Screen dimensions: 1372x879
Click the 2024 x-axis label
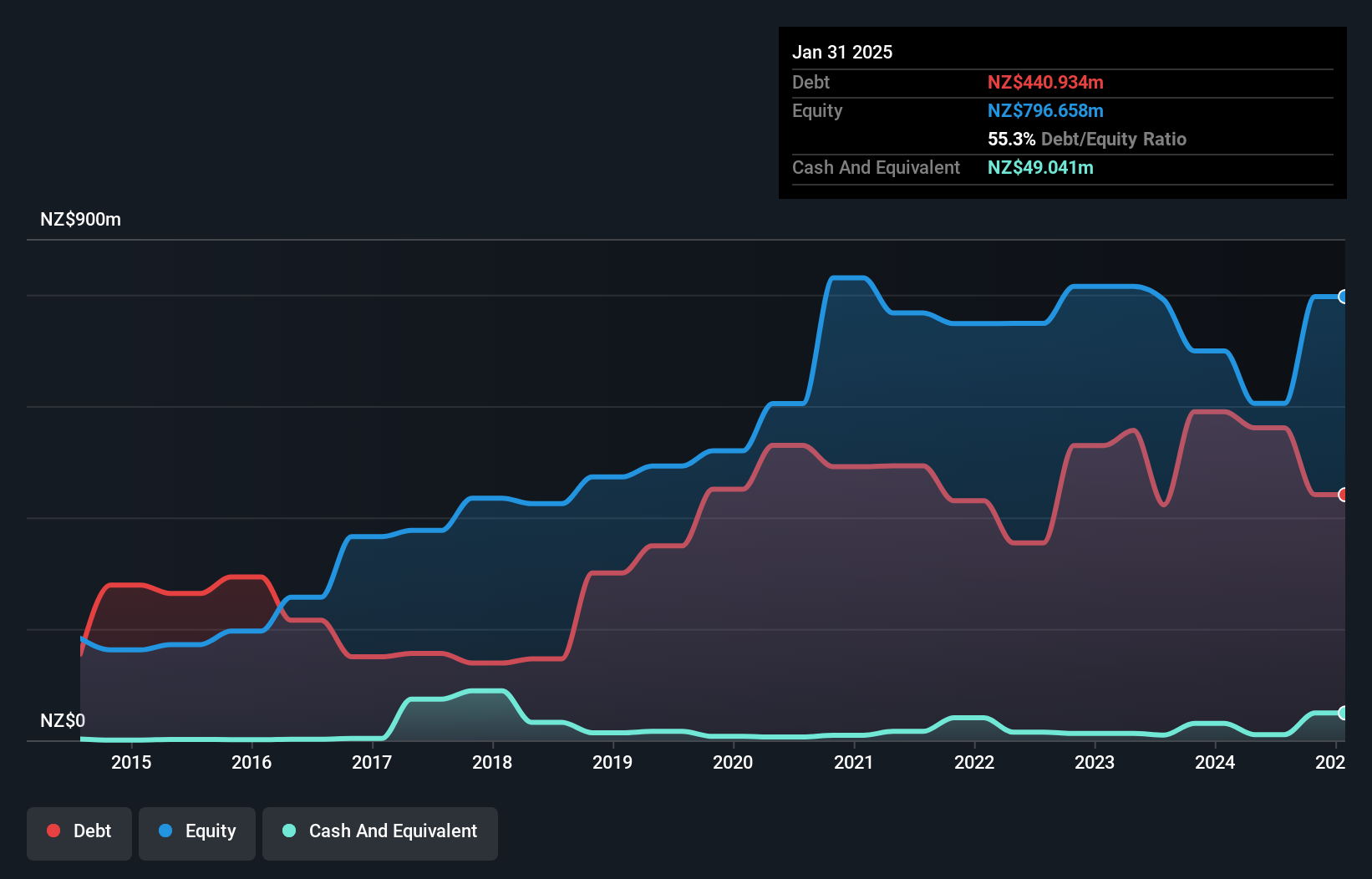1215,762
